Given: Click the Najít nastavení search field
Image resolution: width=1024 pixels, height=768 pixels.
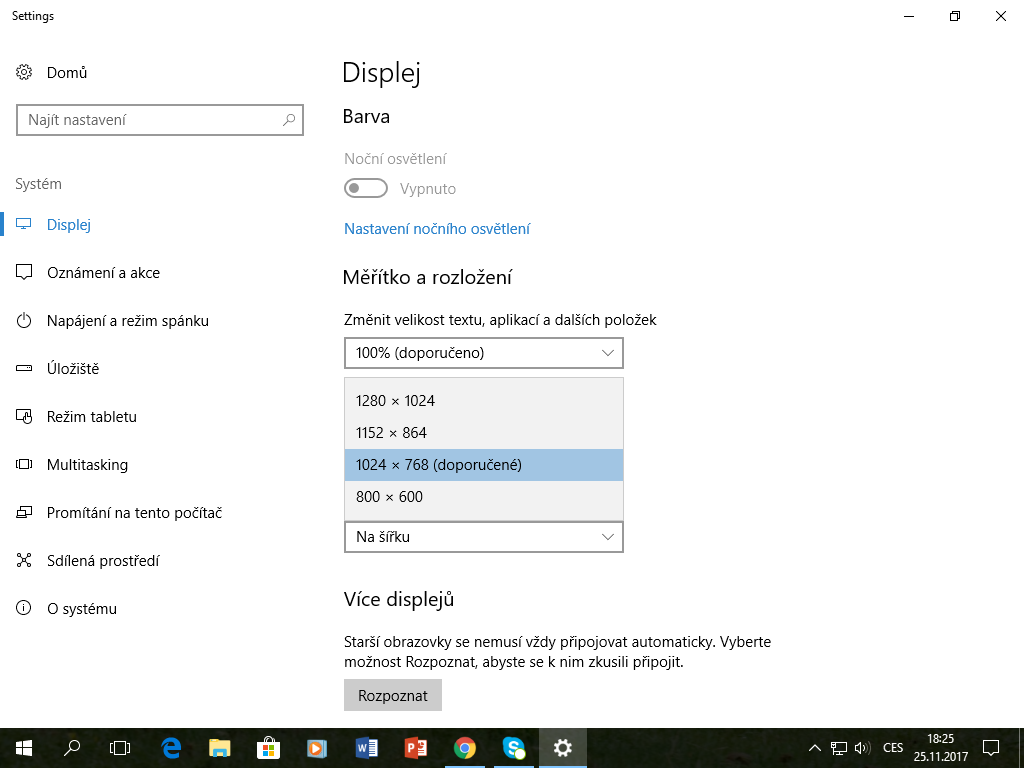Looking at the screenshot, I should pos(160,120).
